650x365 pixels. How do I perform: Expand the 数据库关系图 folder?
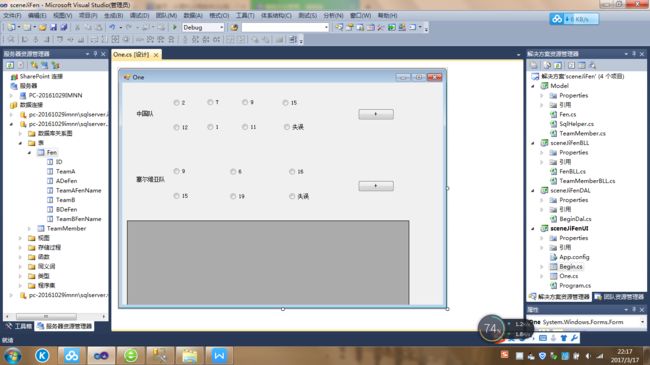click(x=20, y=134)
